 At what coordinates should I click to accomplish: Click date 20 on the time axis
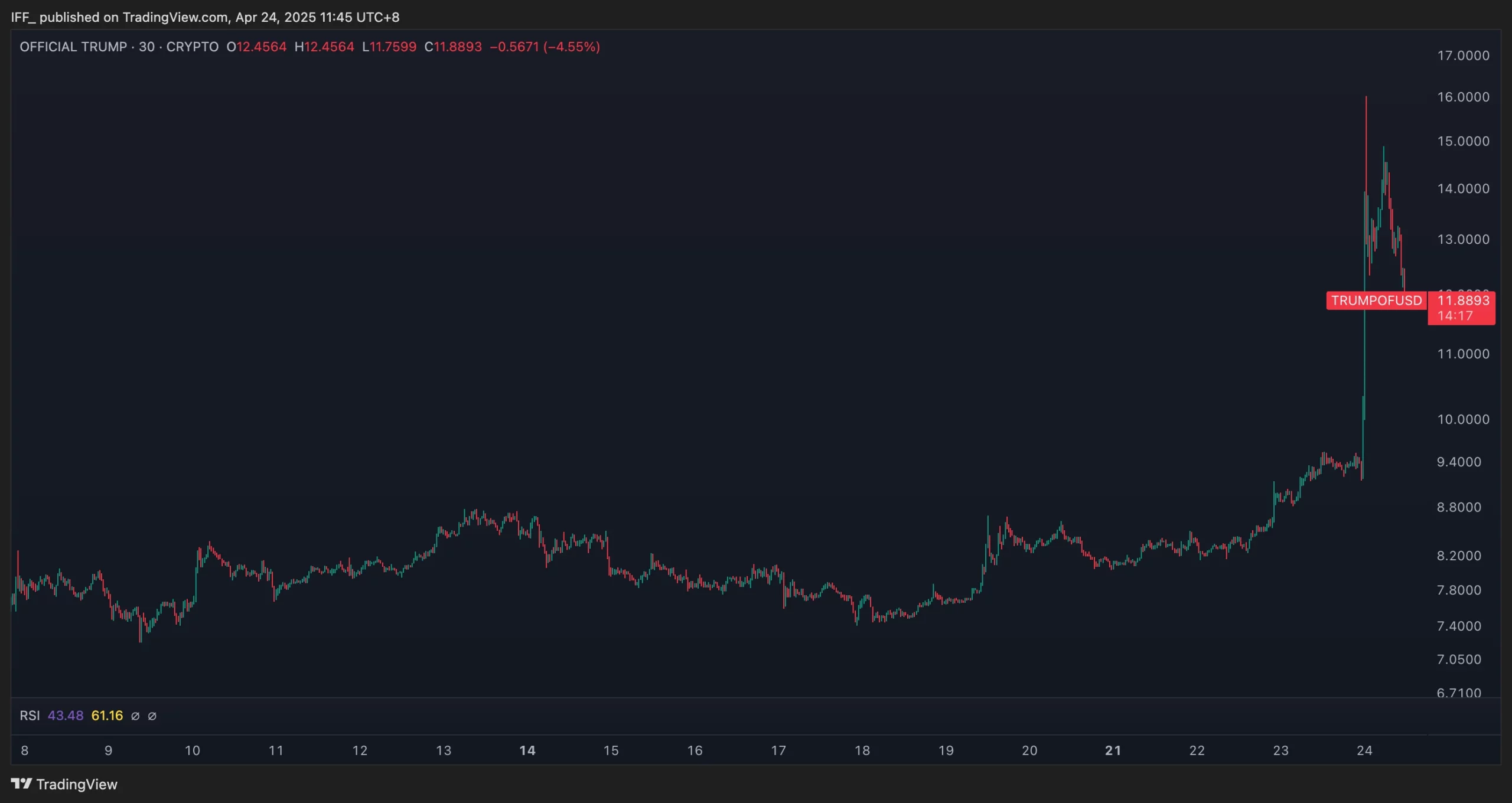pos(1030,750)
